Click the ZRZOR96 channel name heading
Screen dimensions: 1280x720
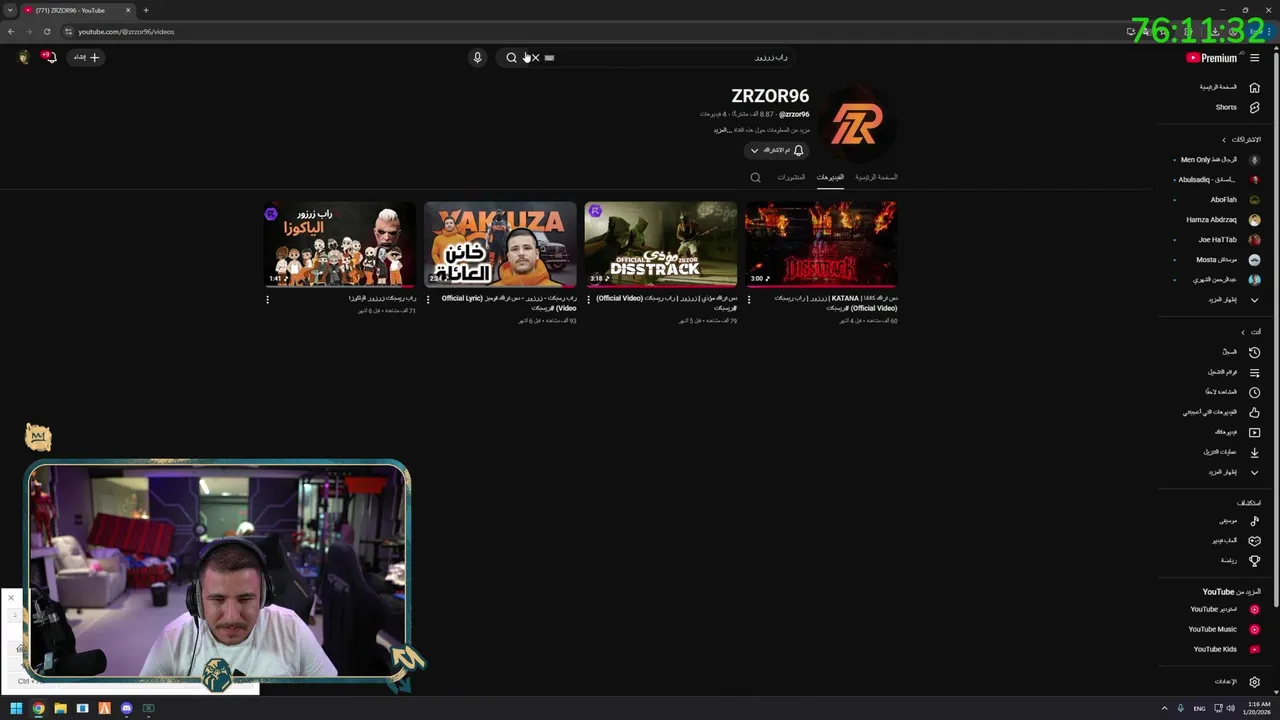coord(770,96)
